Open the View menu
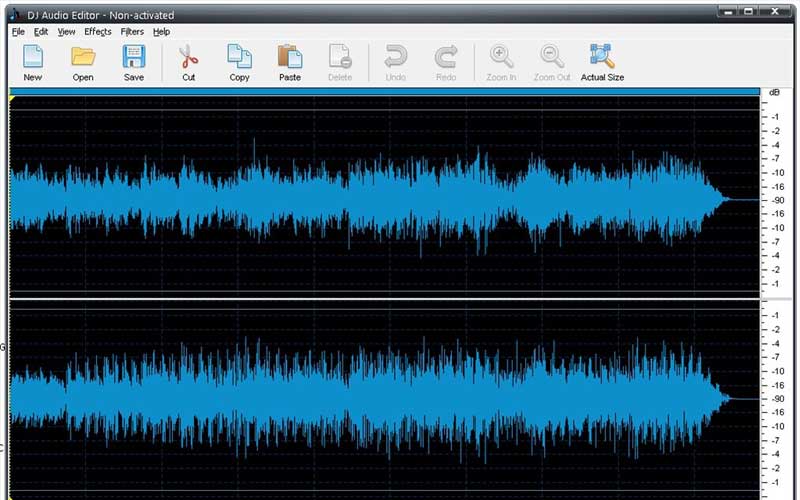The width and height of the screenshot is (800, 500). tap(66, 32)
